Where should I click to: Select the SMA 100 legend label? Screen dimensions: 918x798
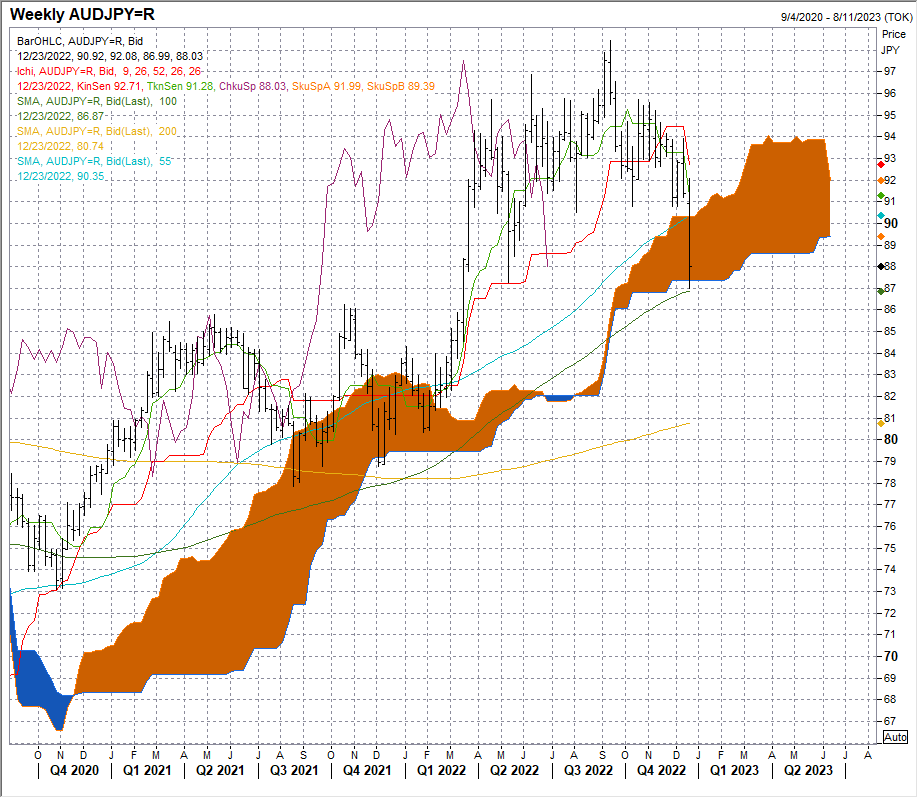pyautogui.click(x=97, y=101)
